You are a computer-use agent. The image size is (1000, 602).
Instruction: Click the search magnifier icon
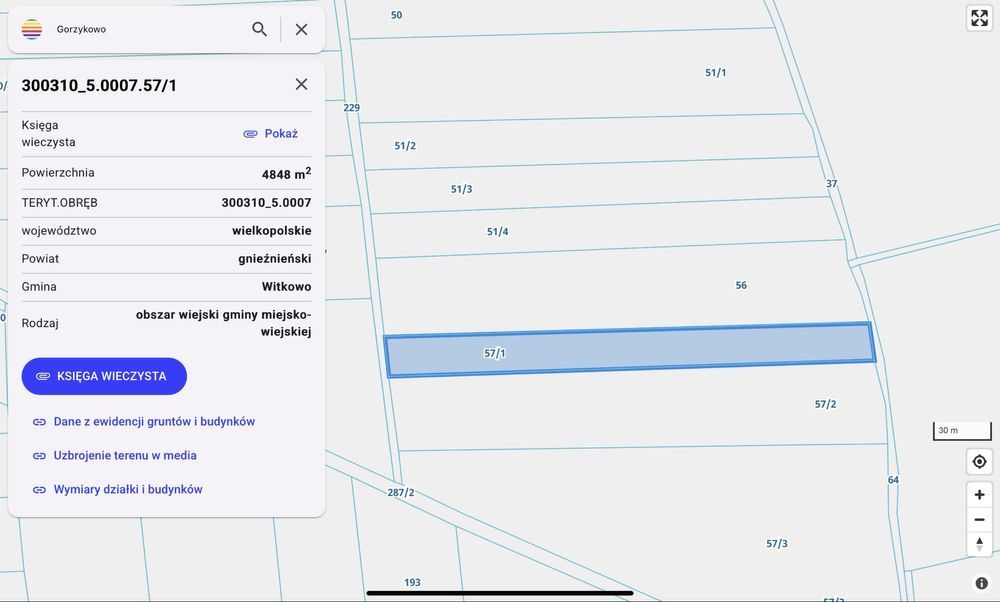tap(259, 29)
